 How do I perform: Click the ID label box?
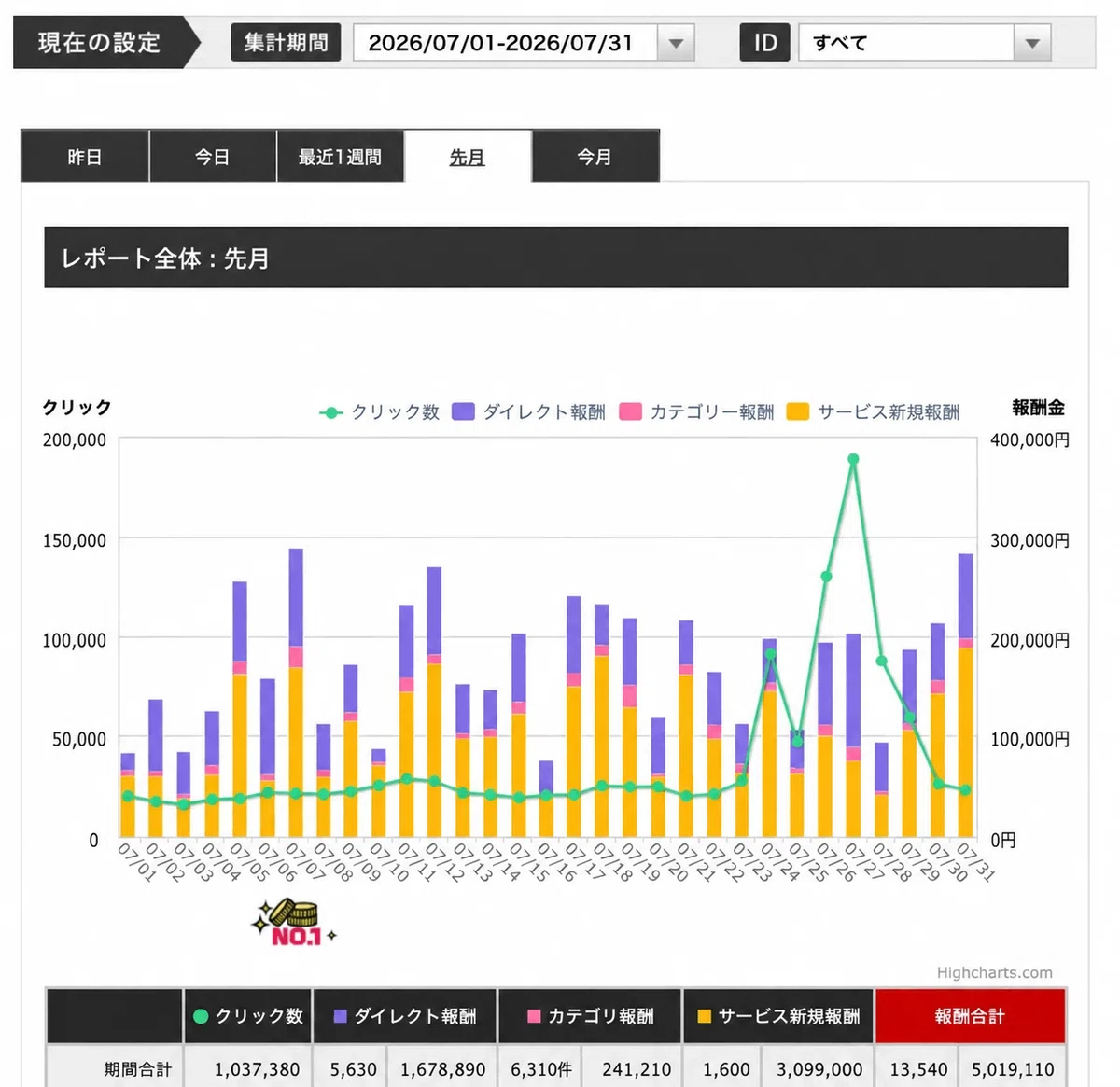coord(765,43)
